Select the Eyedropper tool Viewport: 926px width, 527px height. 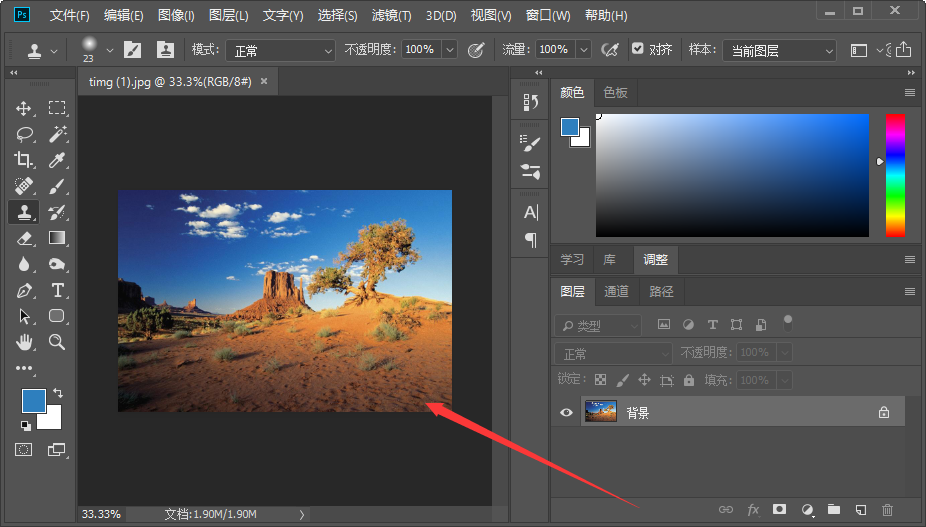click(57, 160)
